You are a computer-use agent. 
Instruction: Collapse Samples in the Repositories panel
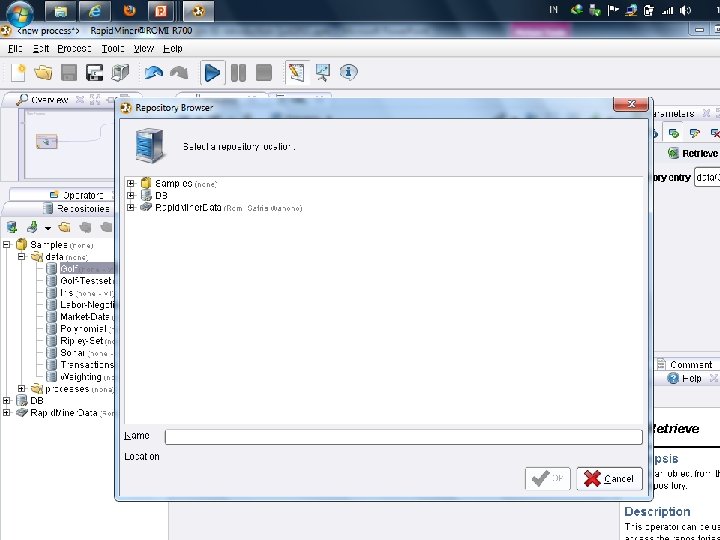tap(6, 245)
